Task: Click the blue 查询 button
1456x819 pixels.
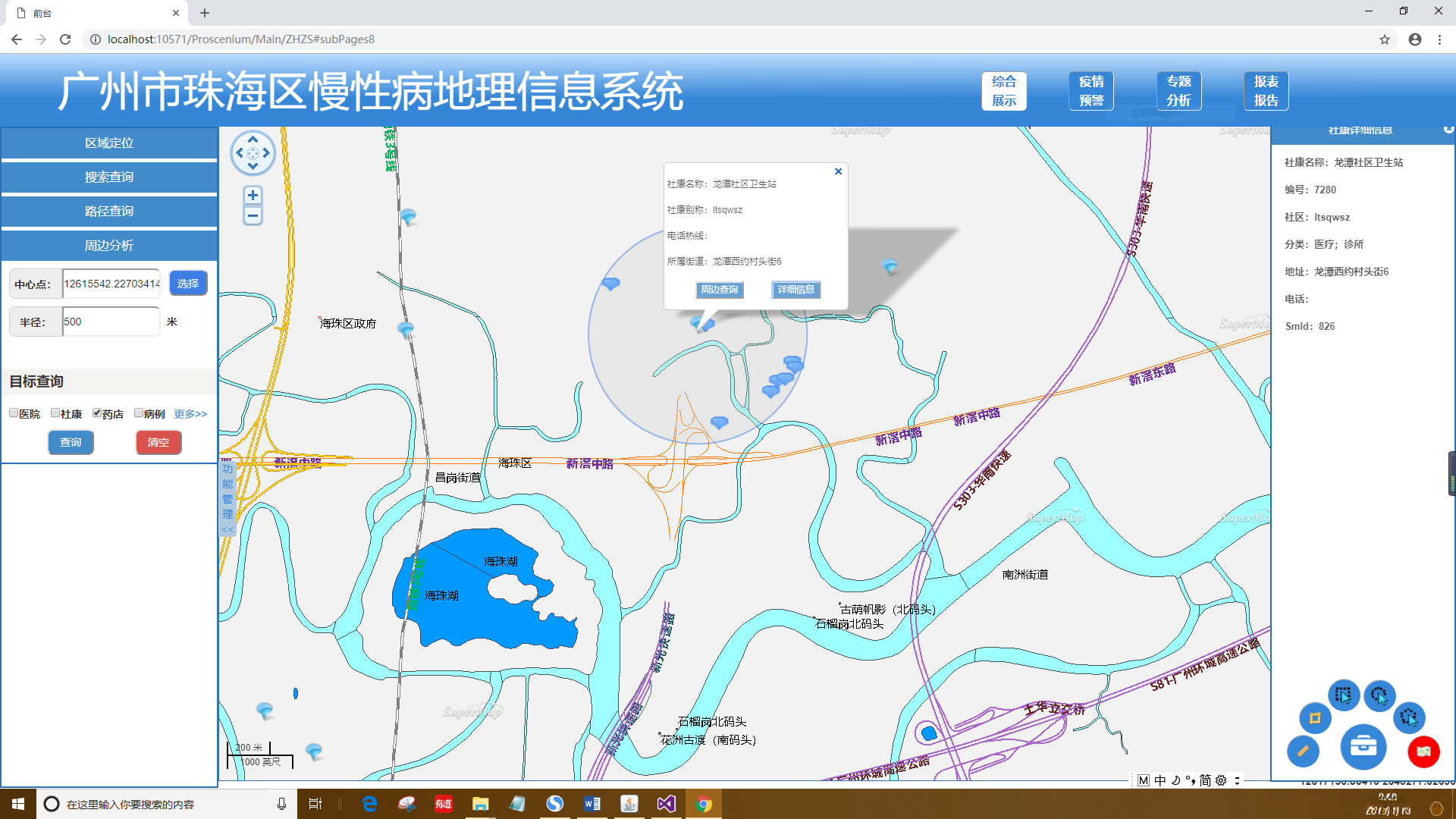Action: pyautogui.click(x=71, y=442)
